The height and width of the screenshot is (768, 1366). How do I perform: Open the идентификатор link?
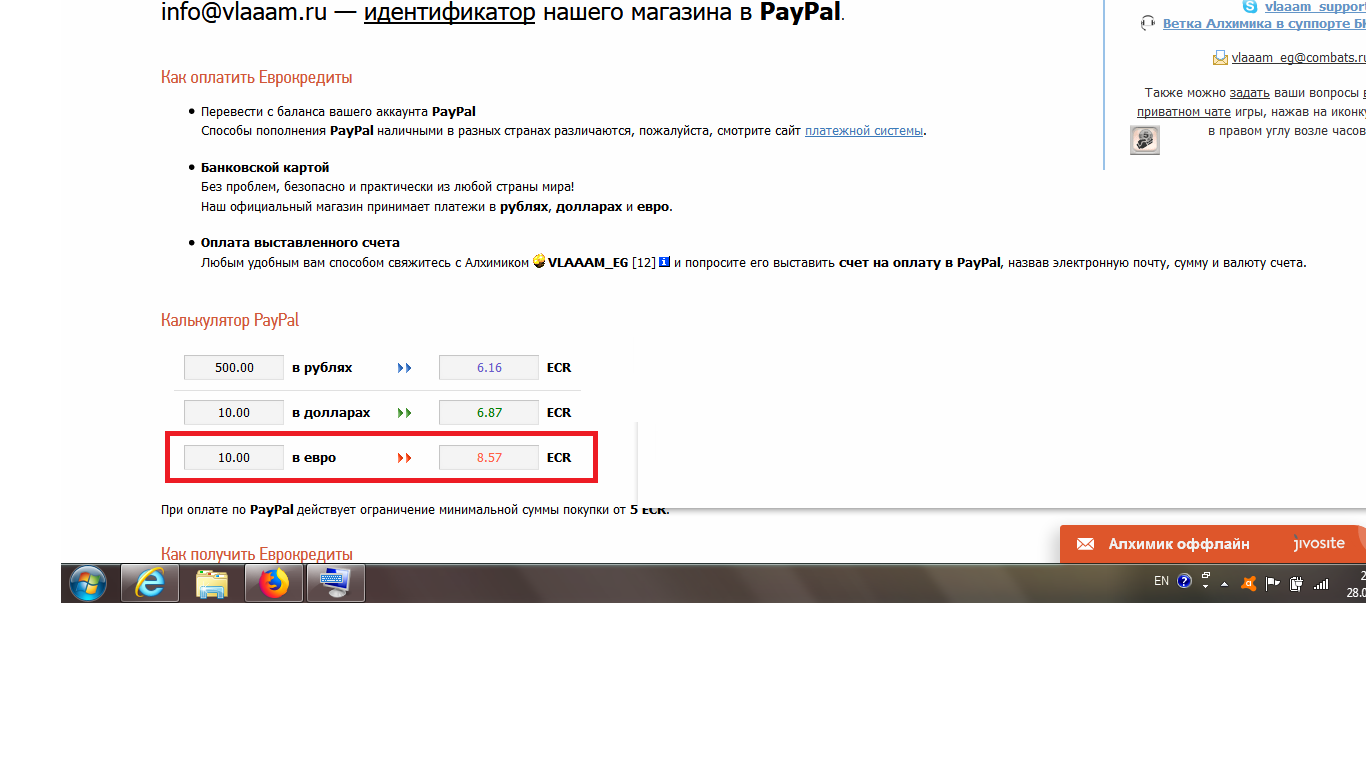coord(450,13)
